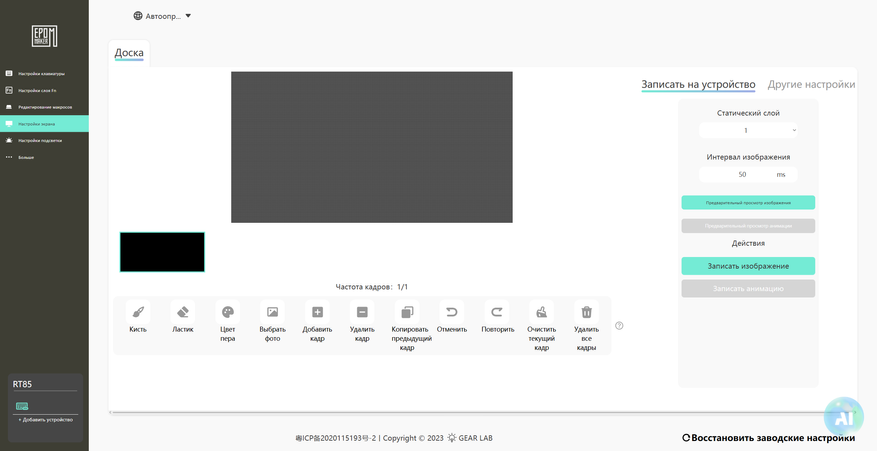Click the Повторить redo arrow
Viewport: 877px width, 451px height.
[x=497, y=312]
